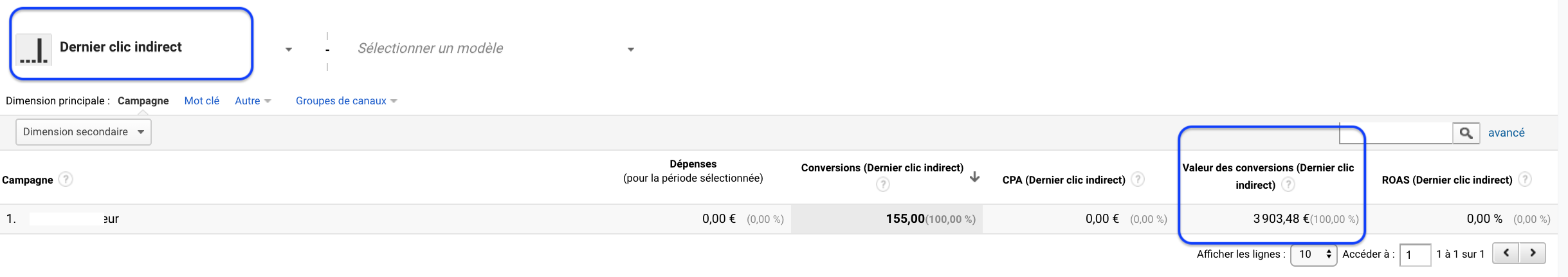
Task: Open the Groupes de canaux menu
Action: point(346,100)
